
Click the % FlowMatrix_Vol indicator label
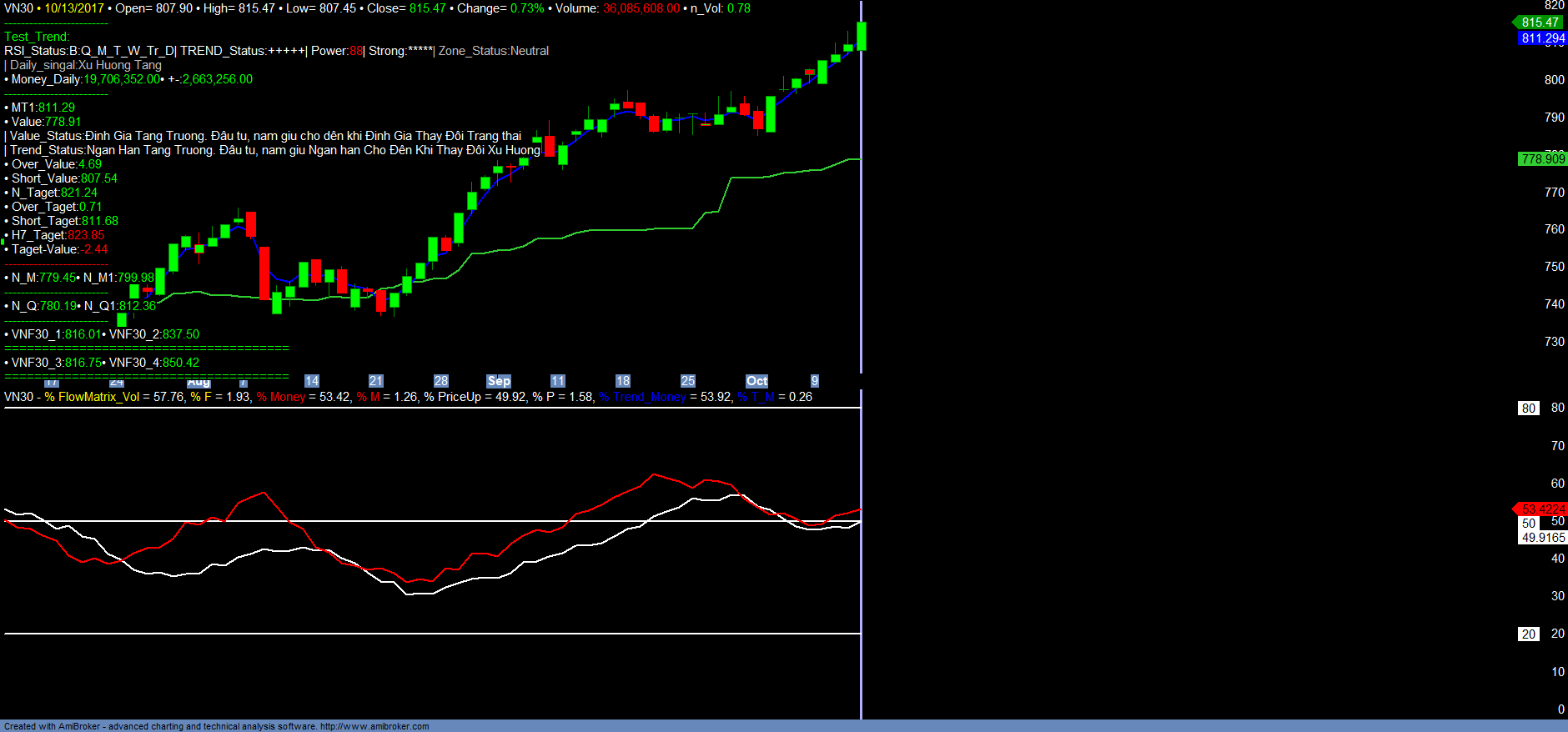point(92,397)
